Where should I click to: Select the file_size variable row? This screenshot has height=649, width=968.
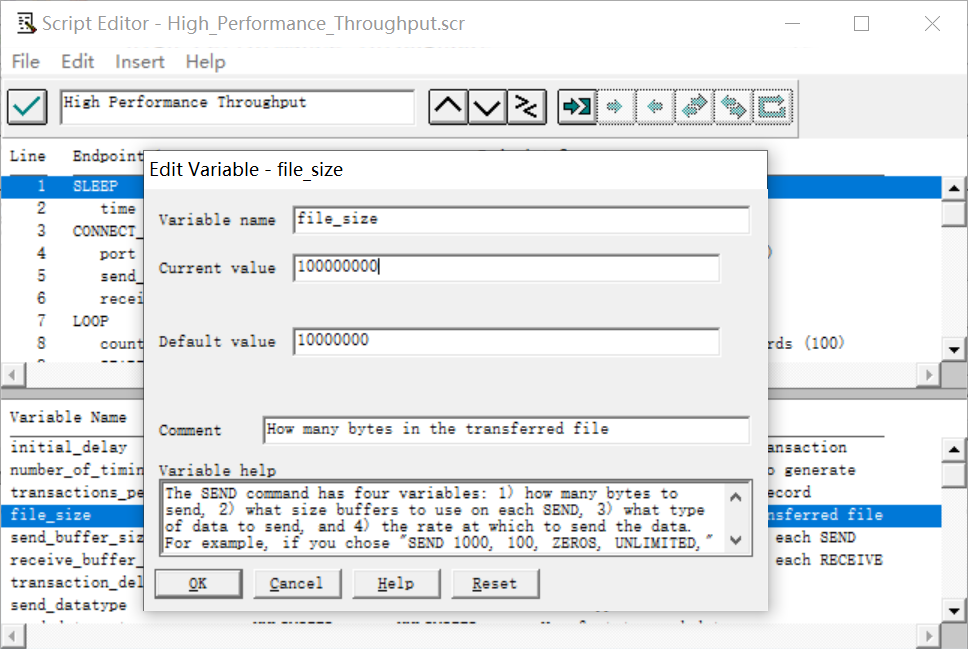click(x=73, y=515)
